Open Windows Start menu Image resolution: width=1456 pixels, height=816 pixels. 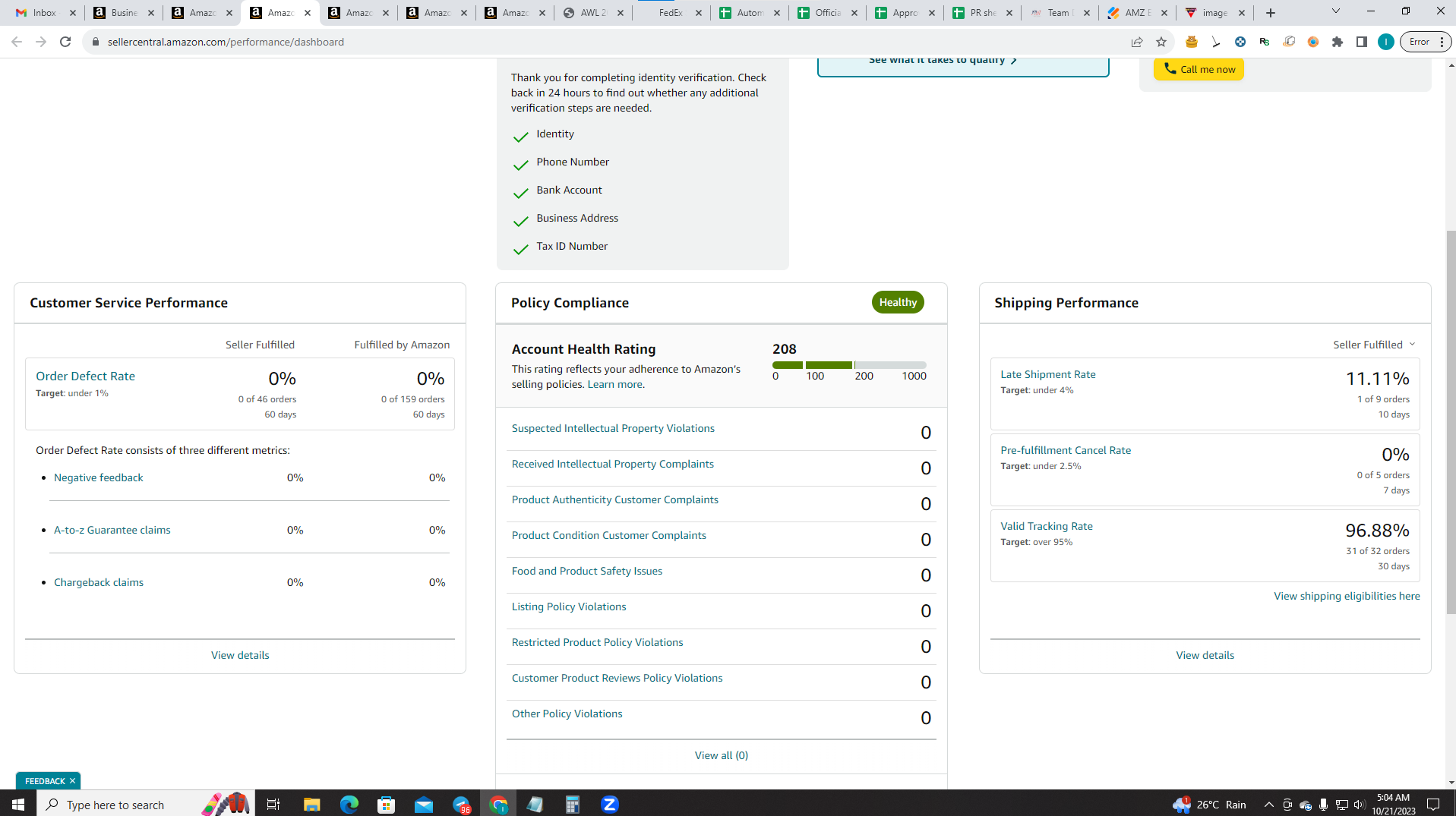click(18, 804)
